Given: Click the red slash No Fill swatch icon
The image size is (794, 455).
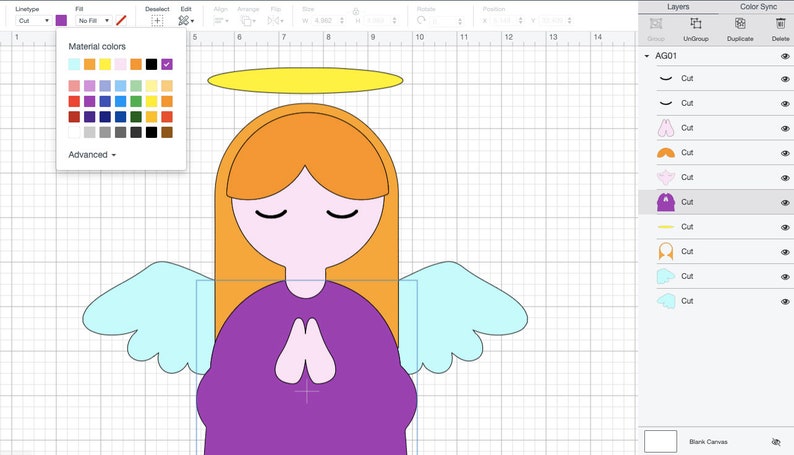Looking at the screenshot, I should point(121,20).
